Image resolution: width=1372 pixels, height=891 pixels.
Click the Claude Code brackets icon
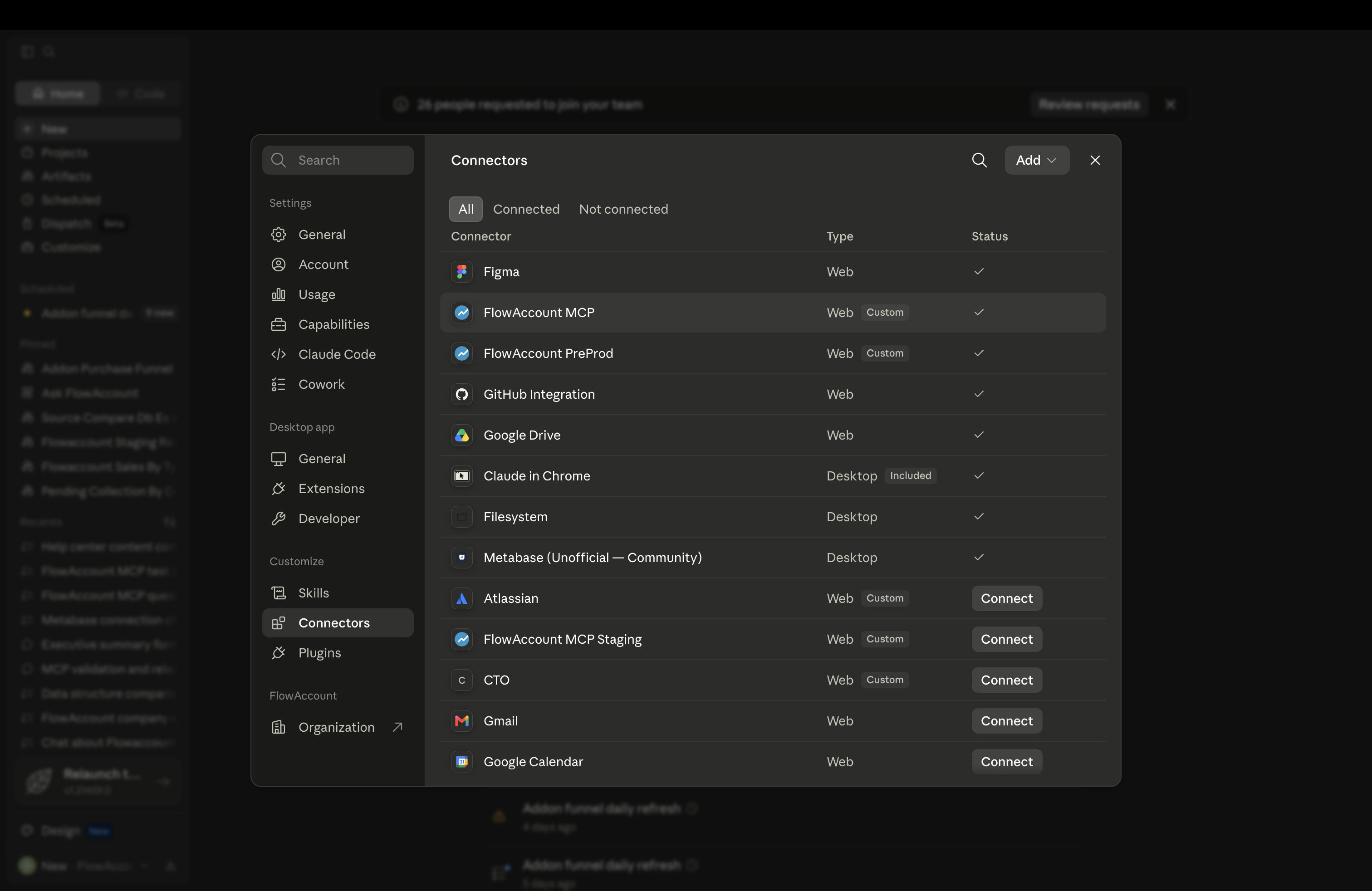(x=279, y=354)
